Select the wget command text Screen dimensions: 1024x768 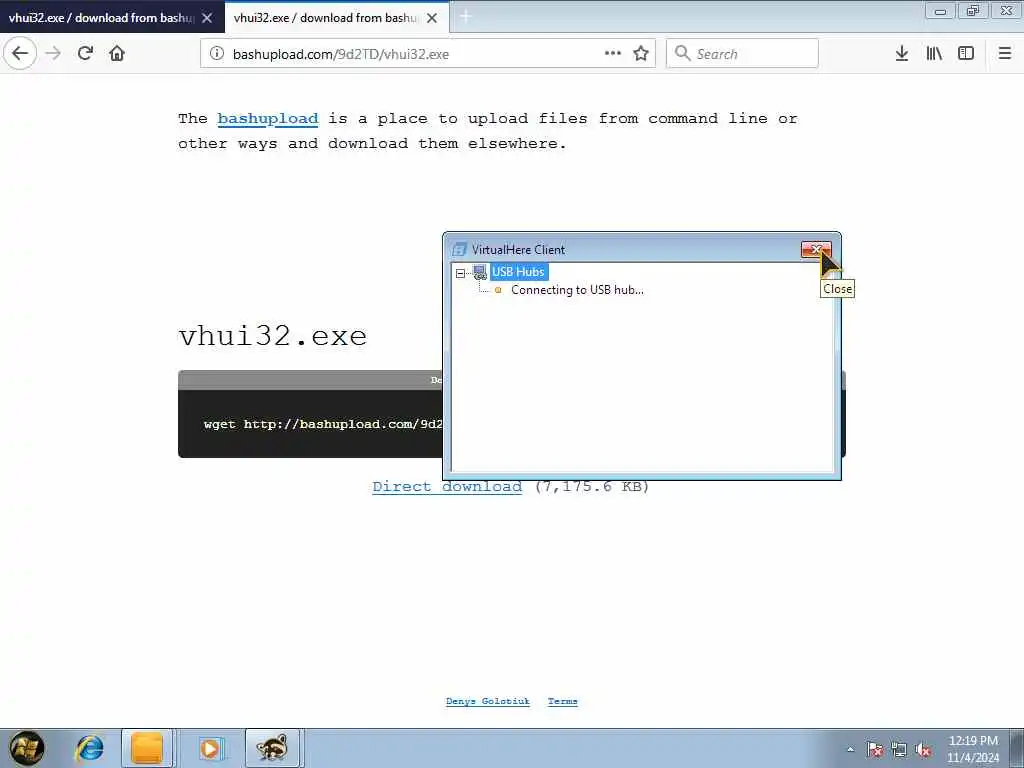(323, 424)
